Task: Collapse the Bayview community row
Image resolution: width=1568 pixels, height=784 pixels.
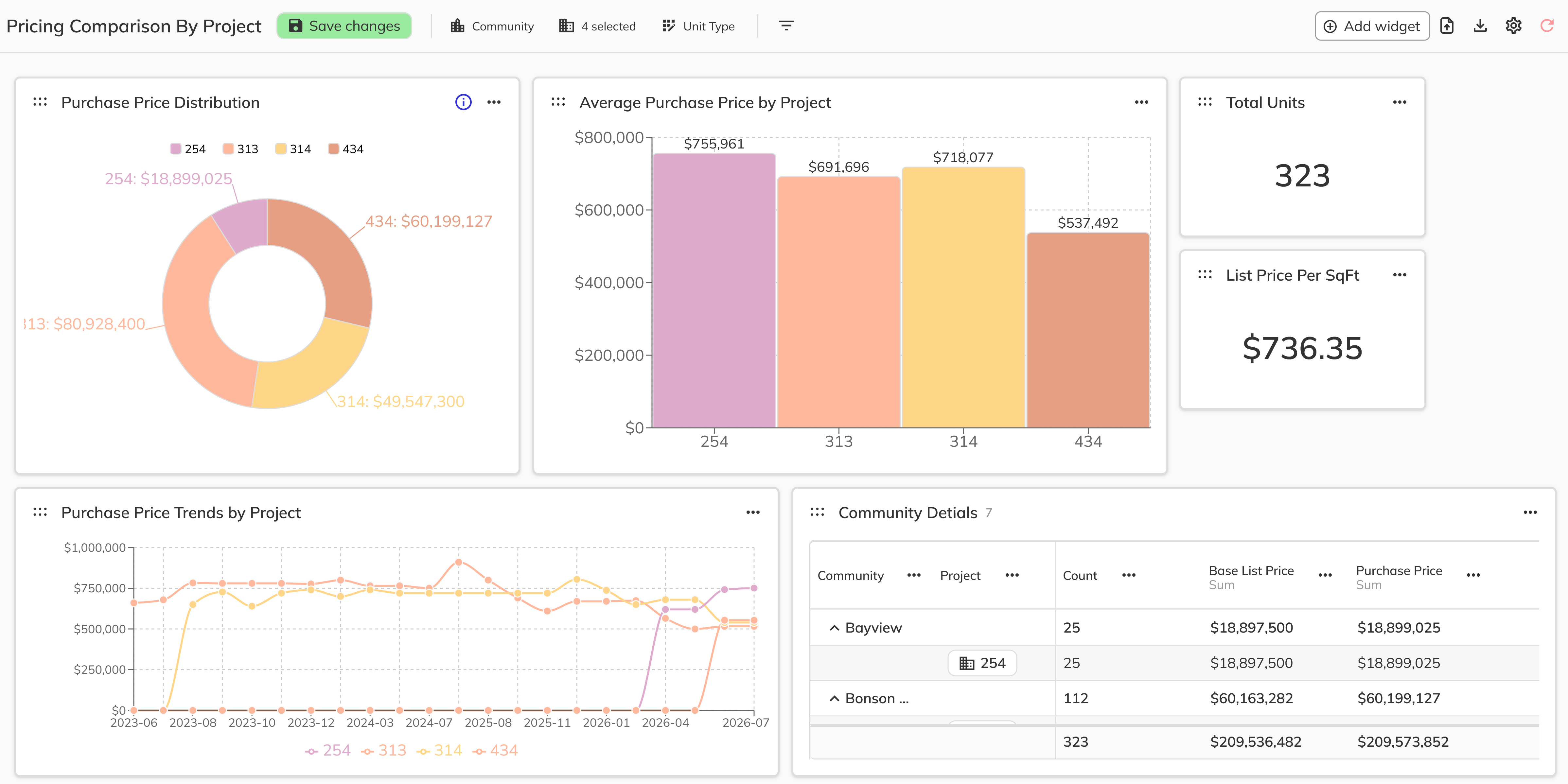Action: click(834, 628)
